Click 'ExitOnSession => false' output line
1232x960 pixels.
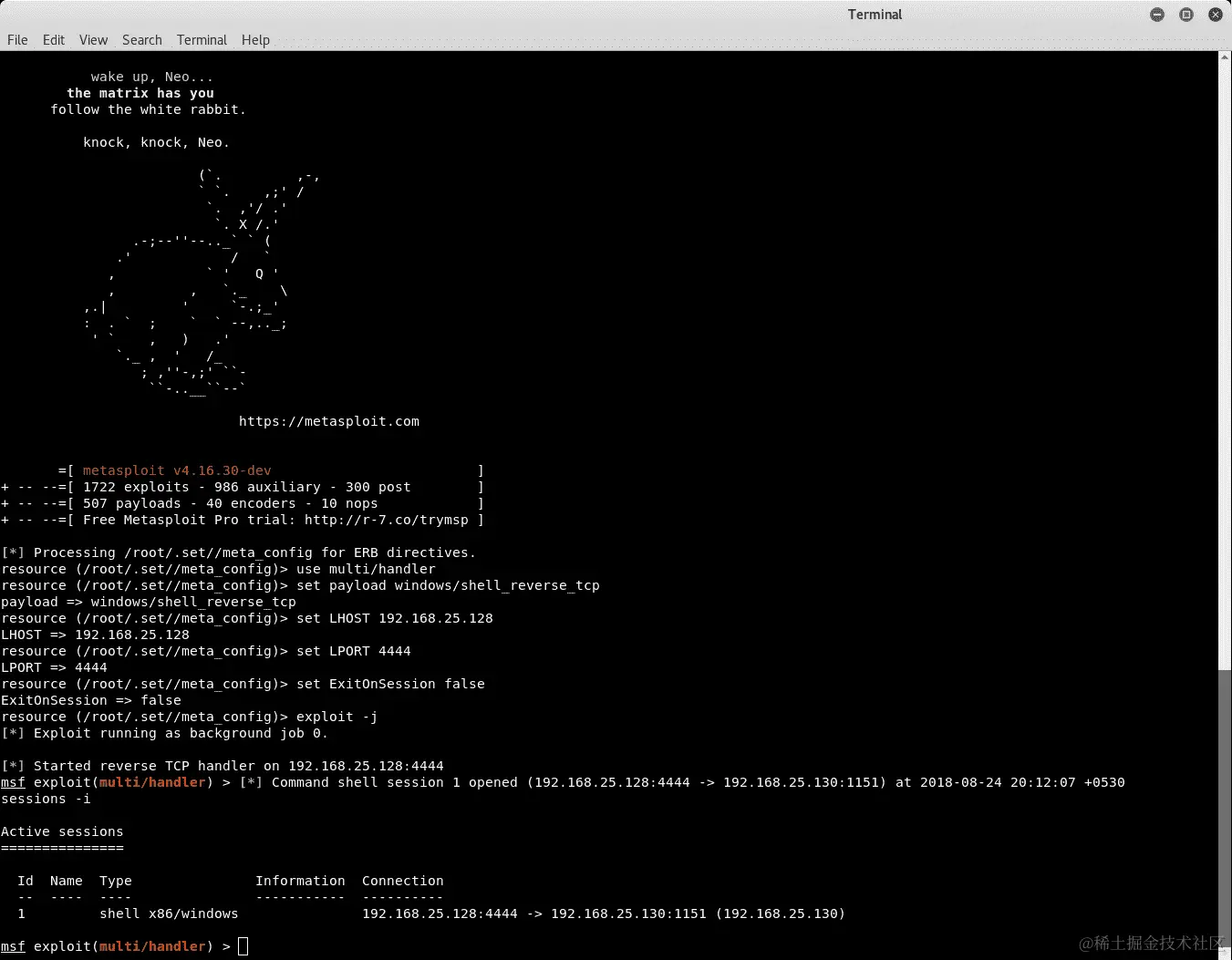(x=91, y=700)
